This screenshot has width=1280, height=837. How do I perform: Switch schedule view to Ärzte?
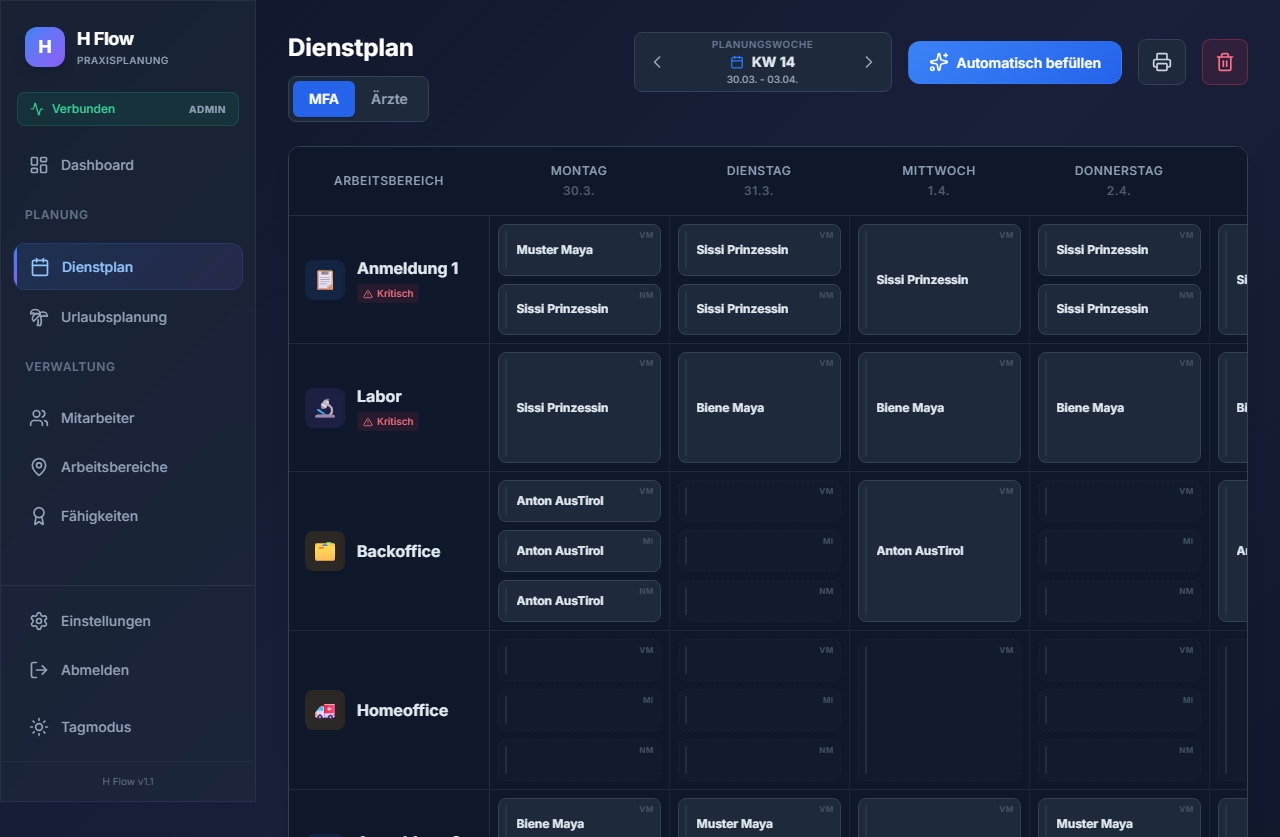[x=389, y=99]
